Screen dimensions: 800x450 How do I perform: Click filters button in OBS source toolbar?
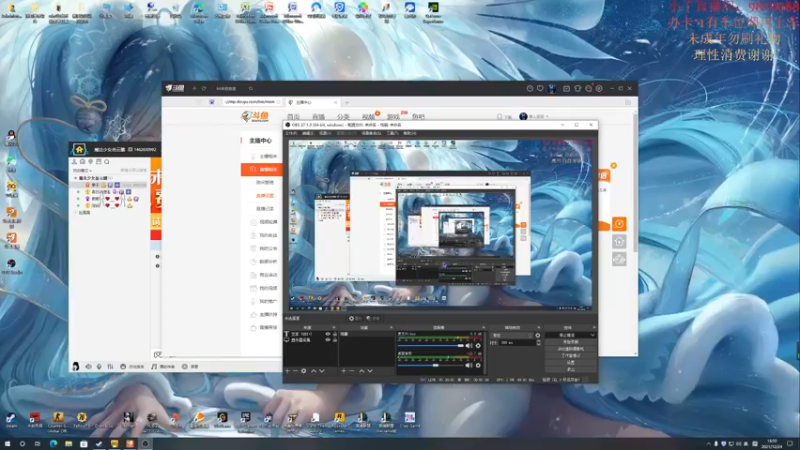tap(373, 318)
